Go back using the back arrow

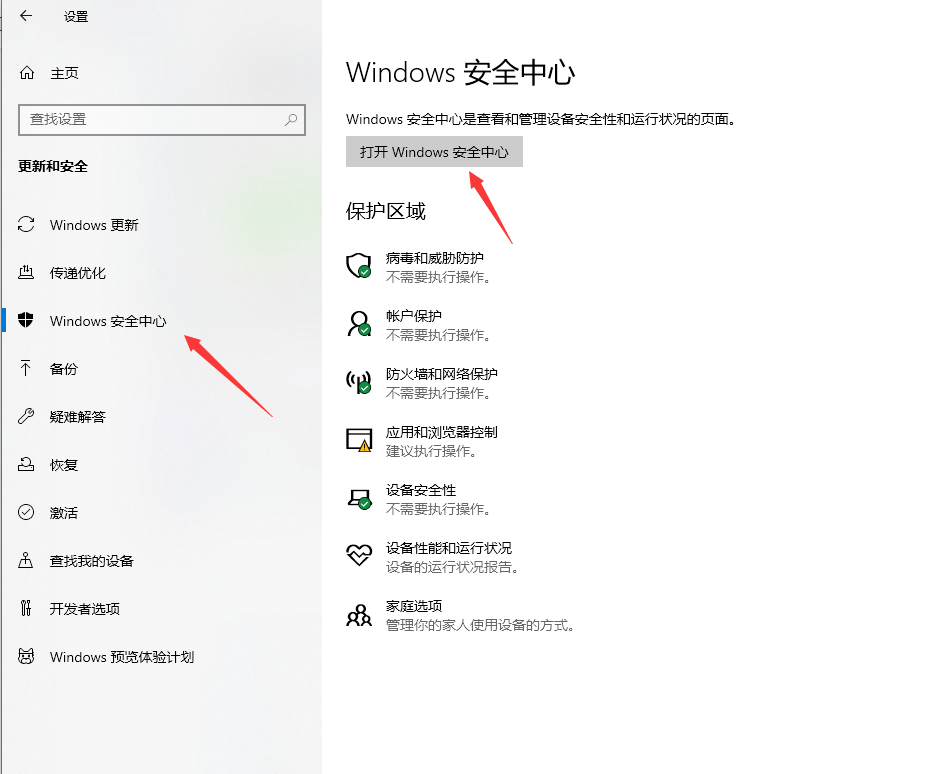26,16
